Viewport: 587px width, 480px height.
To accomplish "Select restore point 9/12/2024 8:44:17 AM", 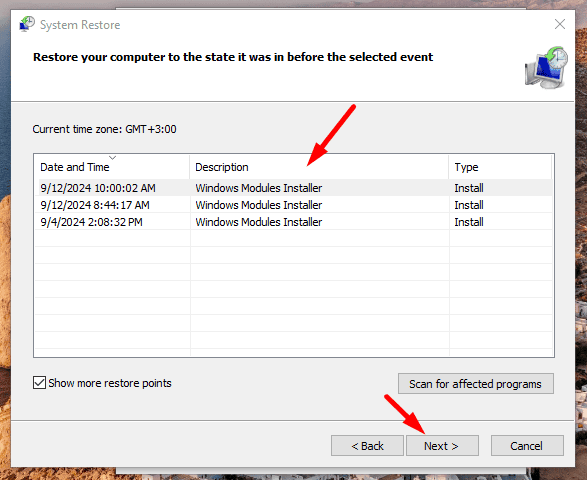I will pyautogui.click(x=294, y=205).
